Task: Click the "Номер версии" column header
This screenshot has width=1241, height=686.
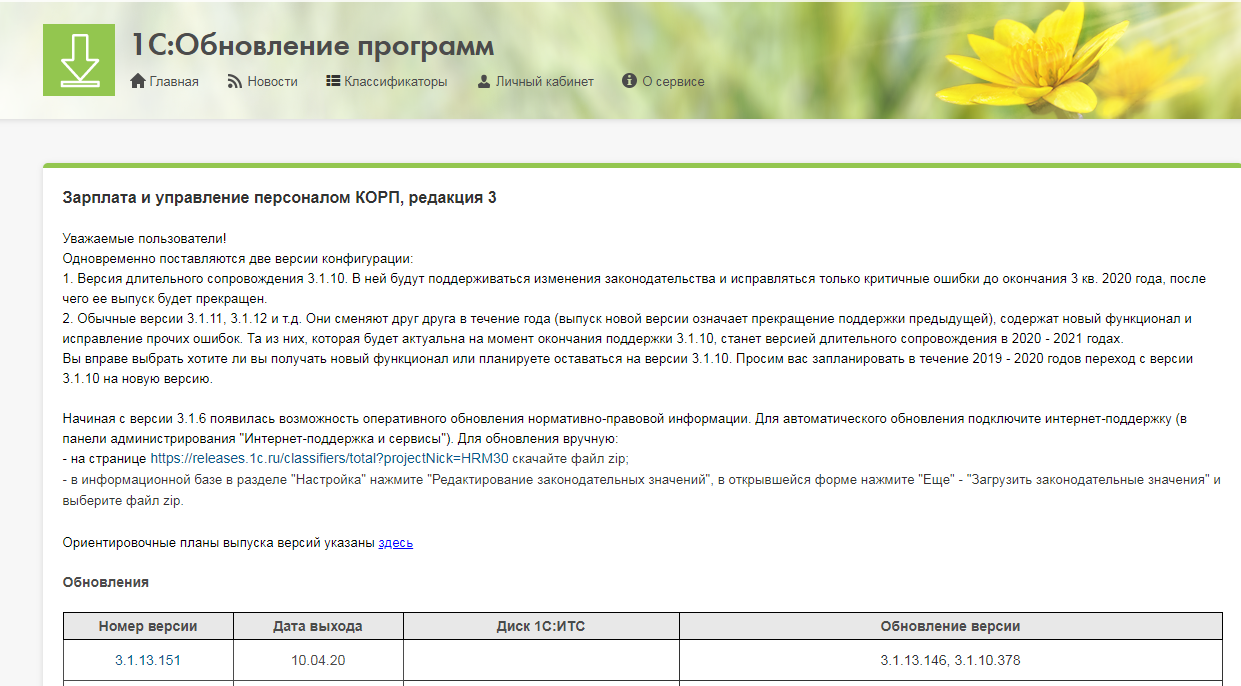Action: (148, 627)
